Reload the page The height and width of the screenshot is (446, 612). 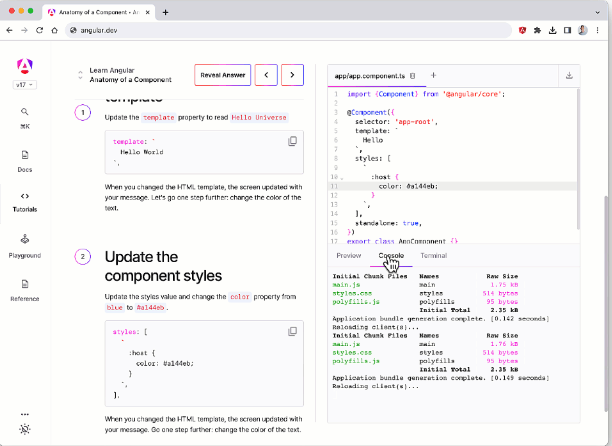coord(39,30)
